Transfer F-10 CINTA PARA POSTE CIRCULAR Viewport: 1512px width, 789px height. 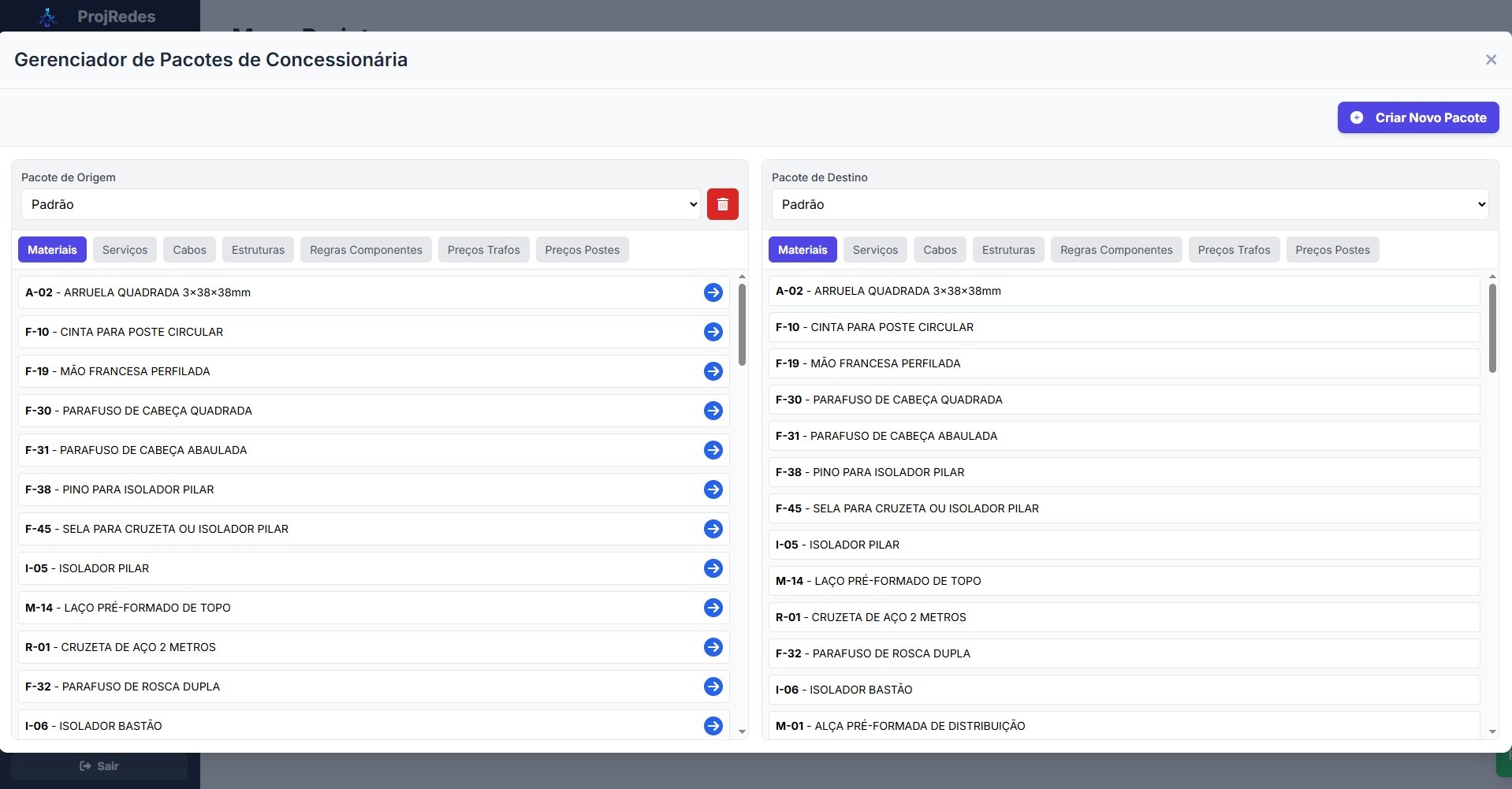(713, 332)
